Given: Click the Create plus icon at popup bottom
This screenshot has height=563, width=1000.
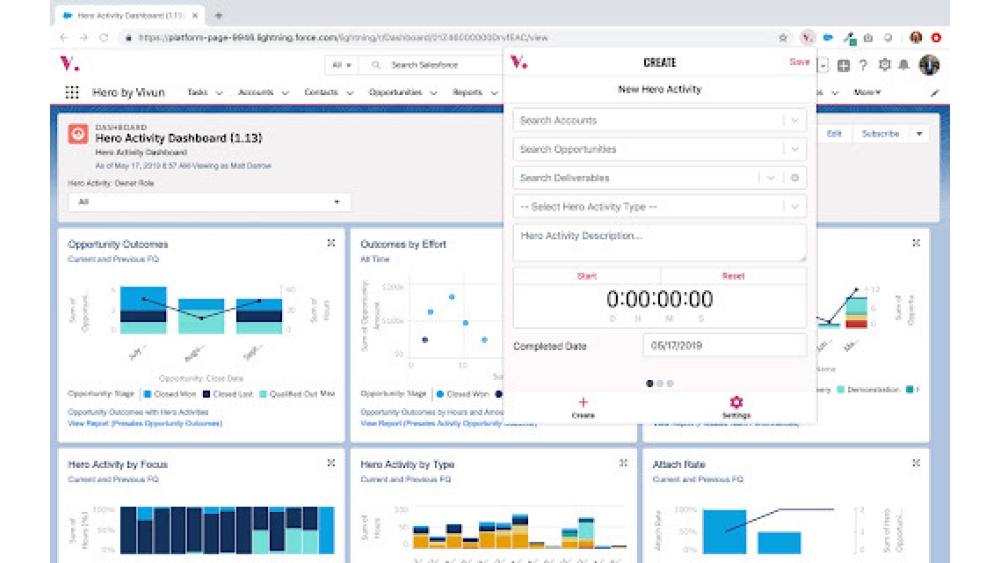Looking at the screenshot, I should (583, 402).
